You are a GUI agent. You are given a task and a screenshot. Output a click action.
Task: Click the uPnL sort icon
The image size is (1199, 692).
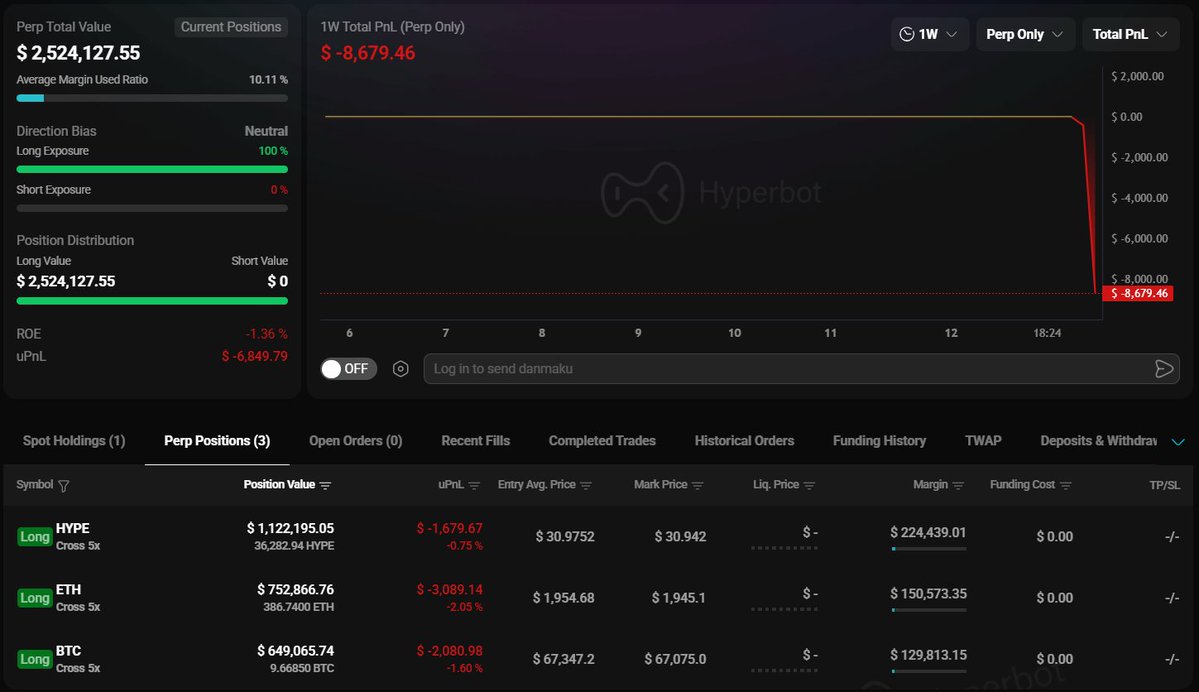coord(474,486)
